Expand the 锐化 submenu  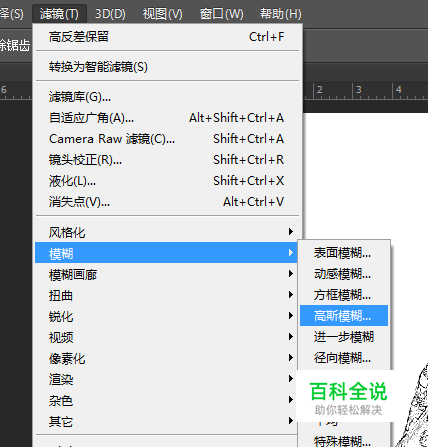[166, 316]
